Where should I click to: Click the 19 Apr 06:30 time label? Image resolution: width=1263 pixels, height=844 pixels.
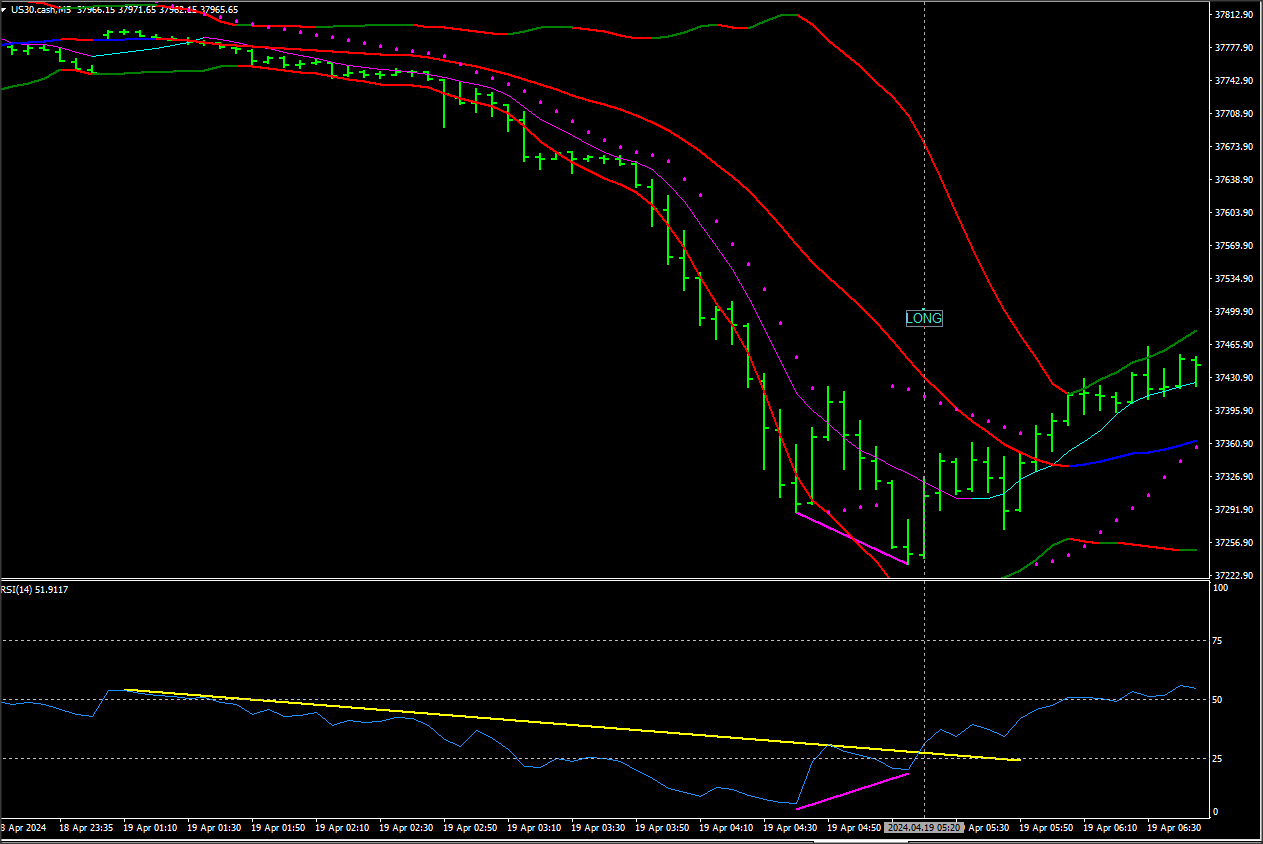point(1174,828)
